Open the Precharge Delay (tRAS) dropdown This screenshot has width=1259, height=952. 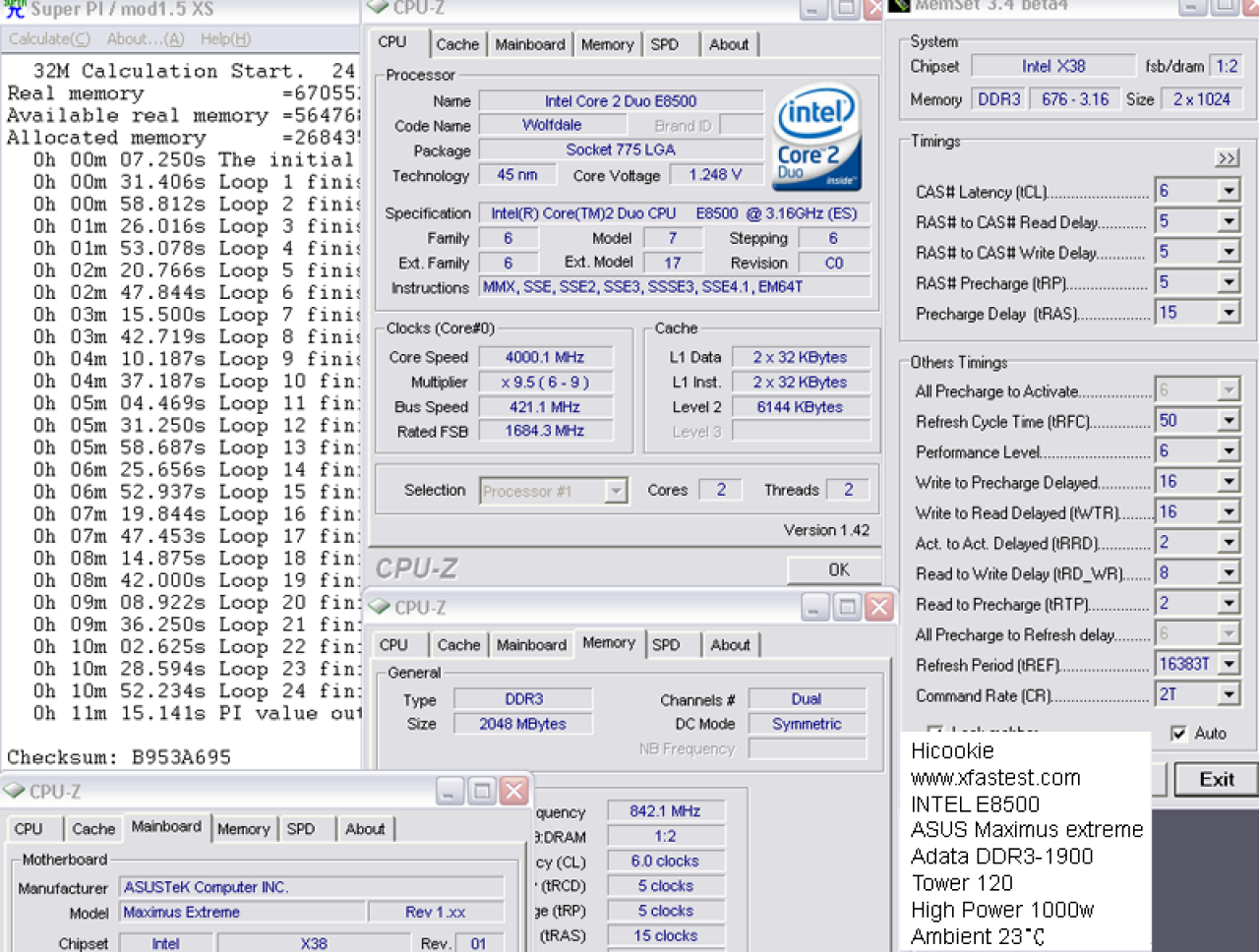[1229, 313]
